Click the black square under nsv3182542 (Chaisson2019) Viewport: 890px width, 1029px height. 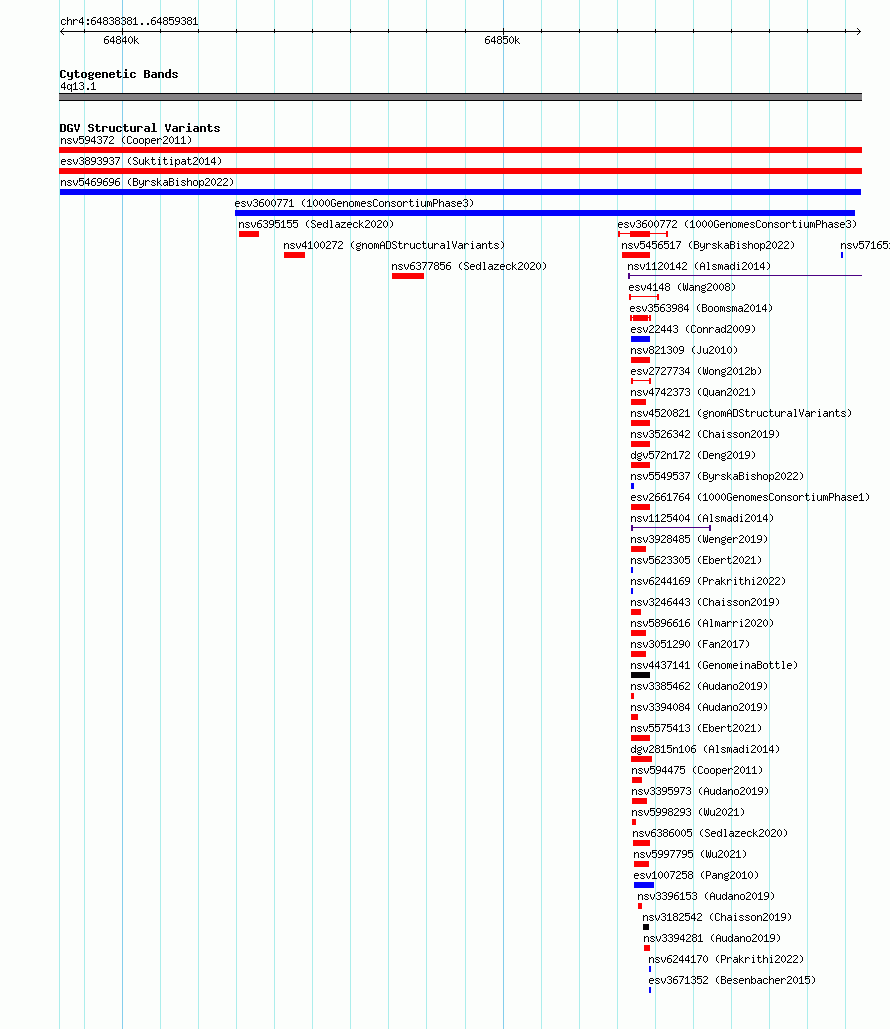coord(646,927)
